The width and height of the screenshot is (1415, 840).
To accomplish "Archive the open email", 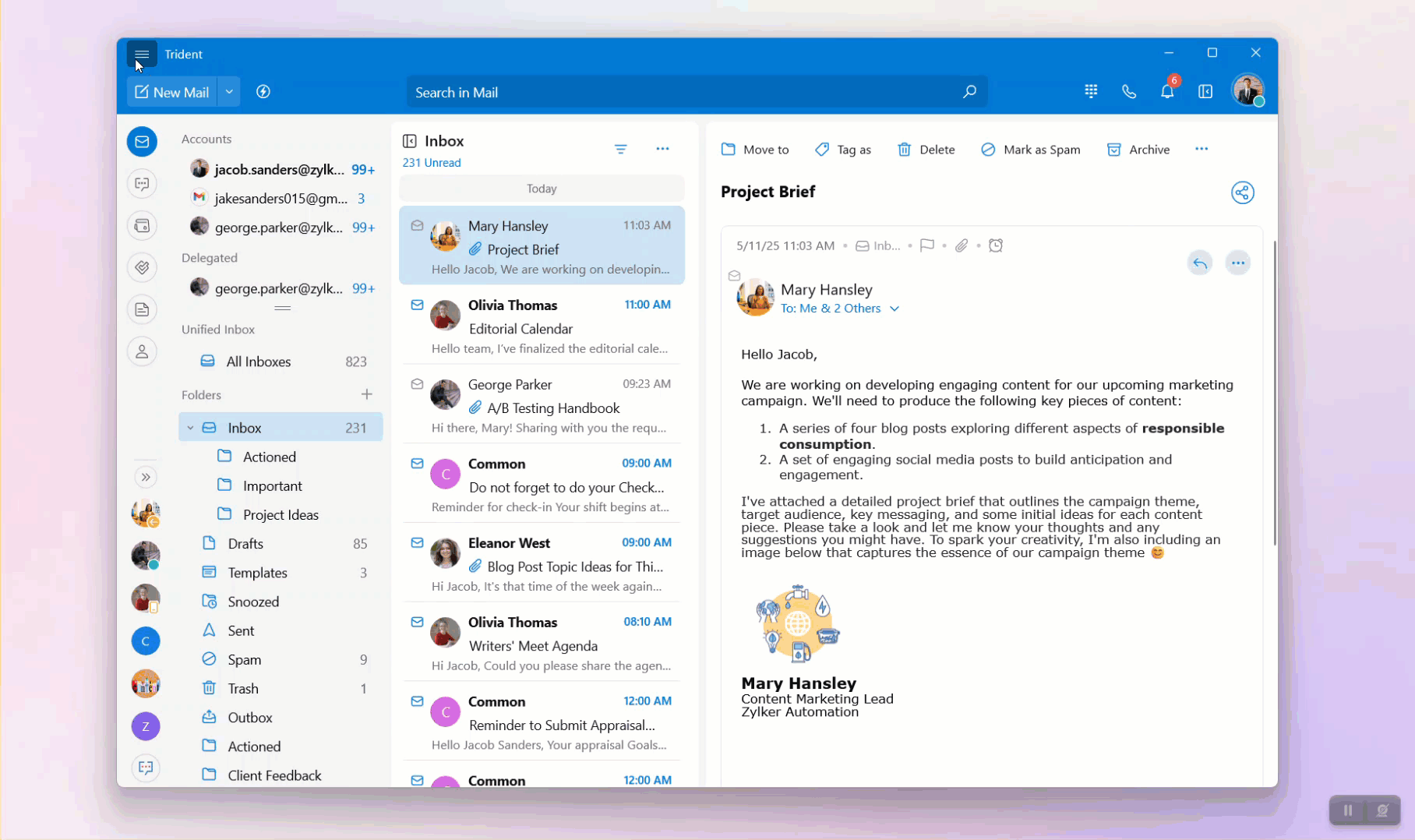I will click(x=1138, y=150).
